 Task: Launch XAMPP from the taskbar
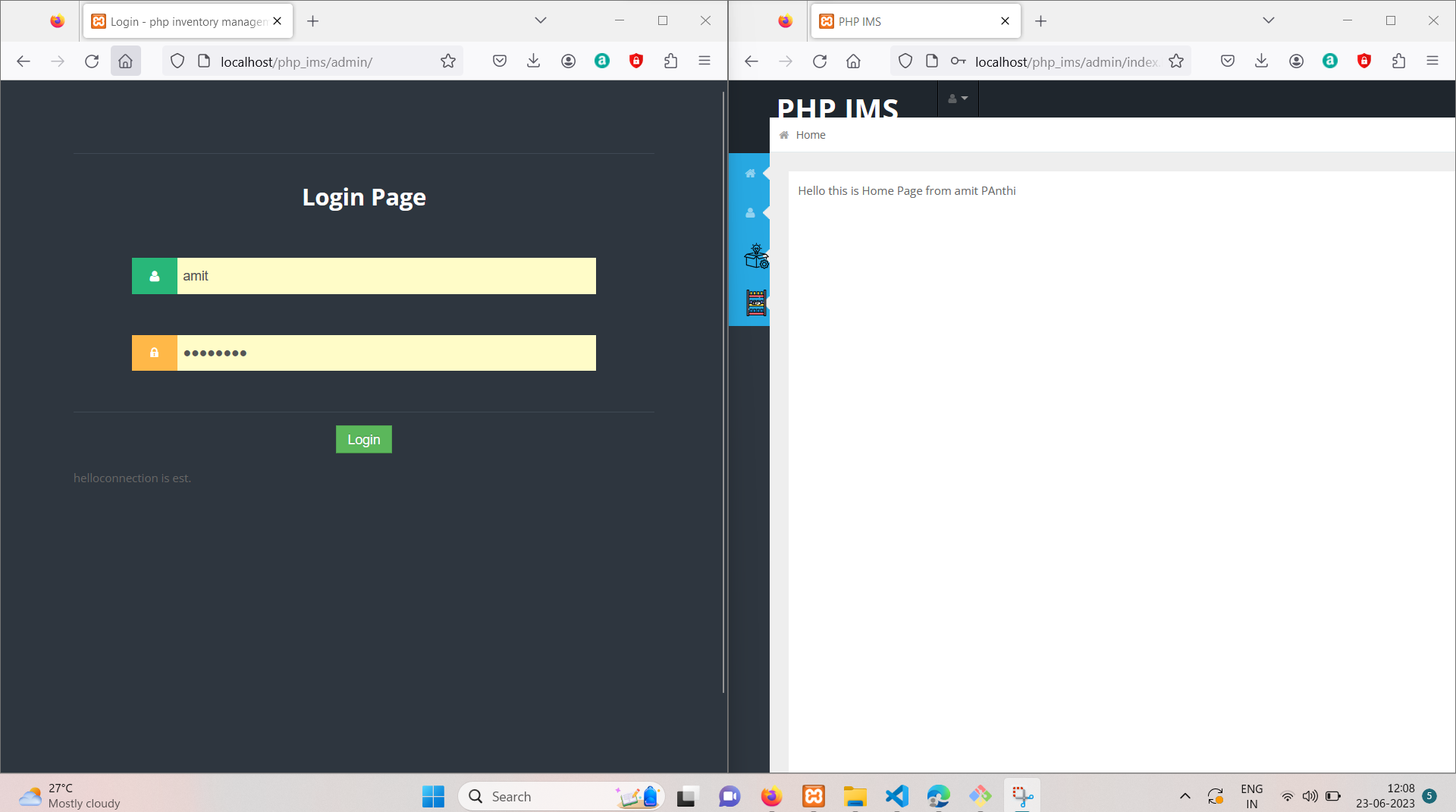[x=813, y=796]
